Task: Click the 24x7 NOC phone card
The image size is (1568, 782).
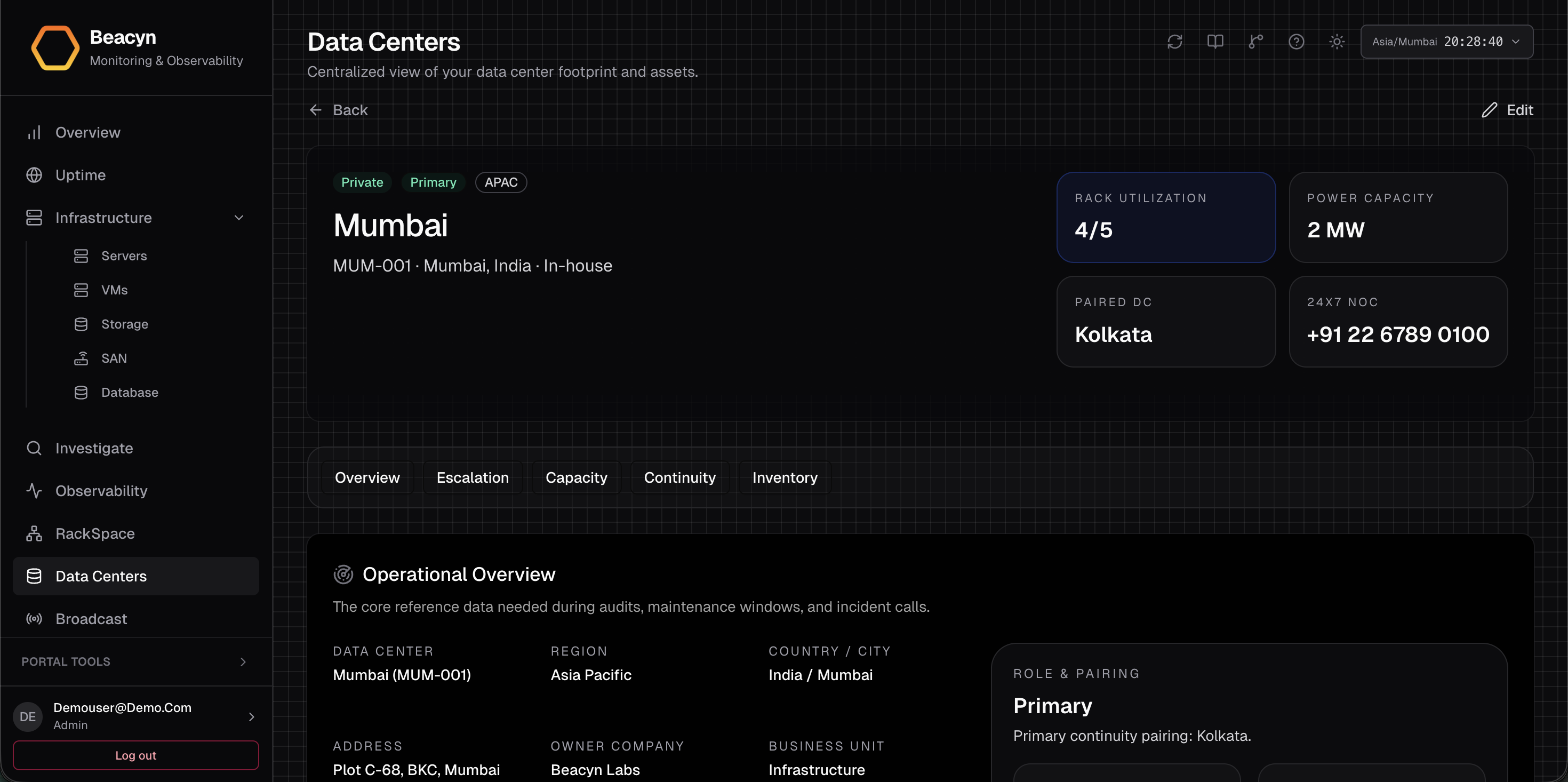Action: click(1398, 322)
